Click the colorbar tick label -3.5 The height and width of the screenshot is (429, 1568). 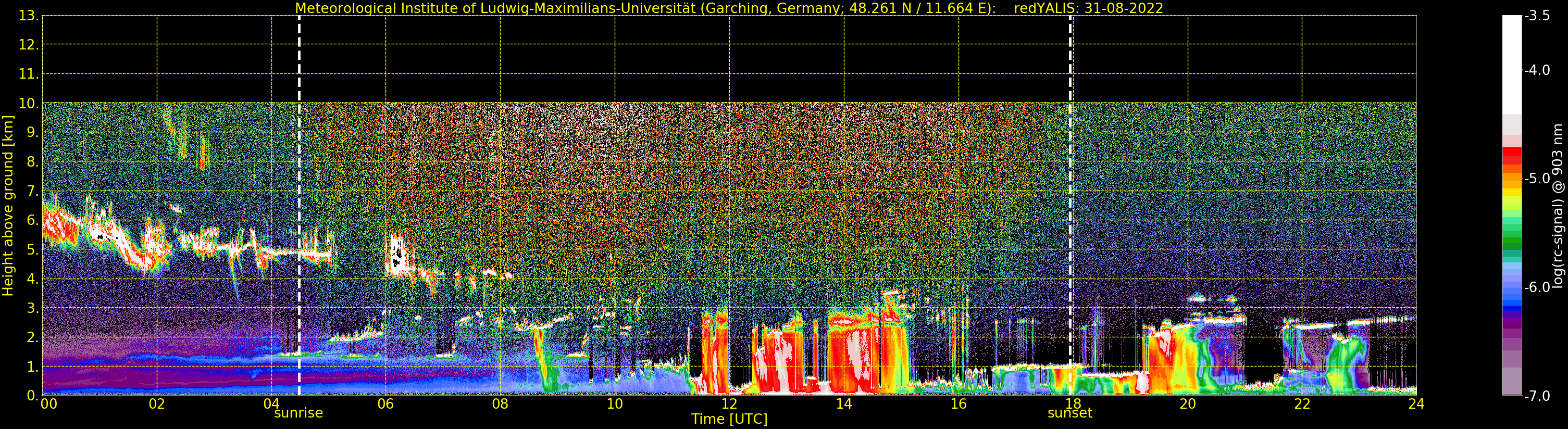[x=1537, y=16]
